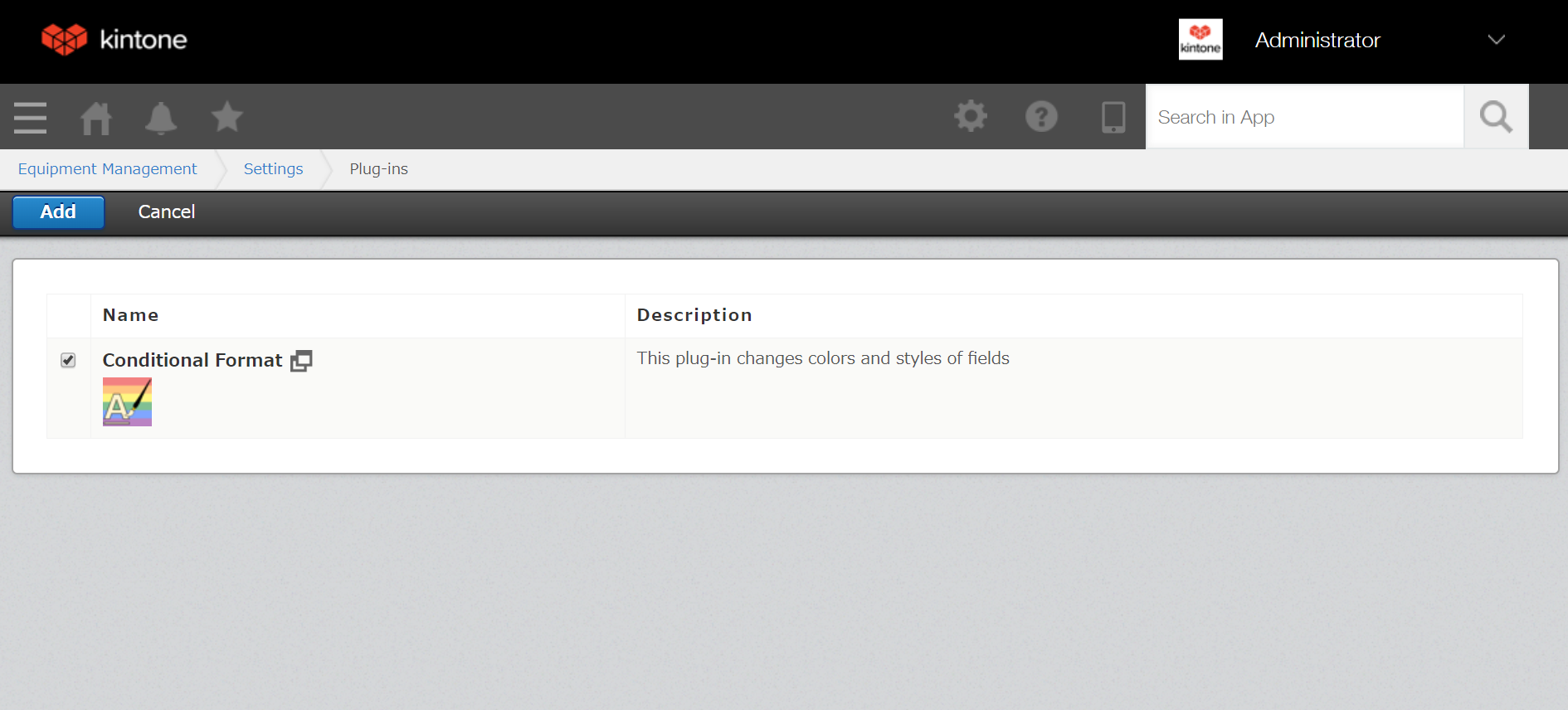Click the Conditional Format rainbow thumbnail

coord(127,402)
